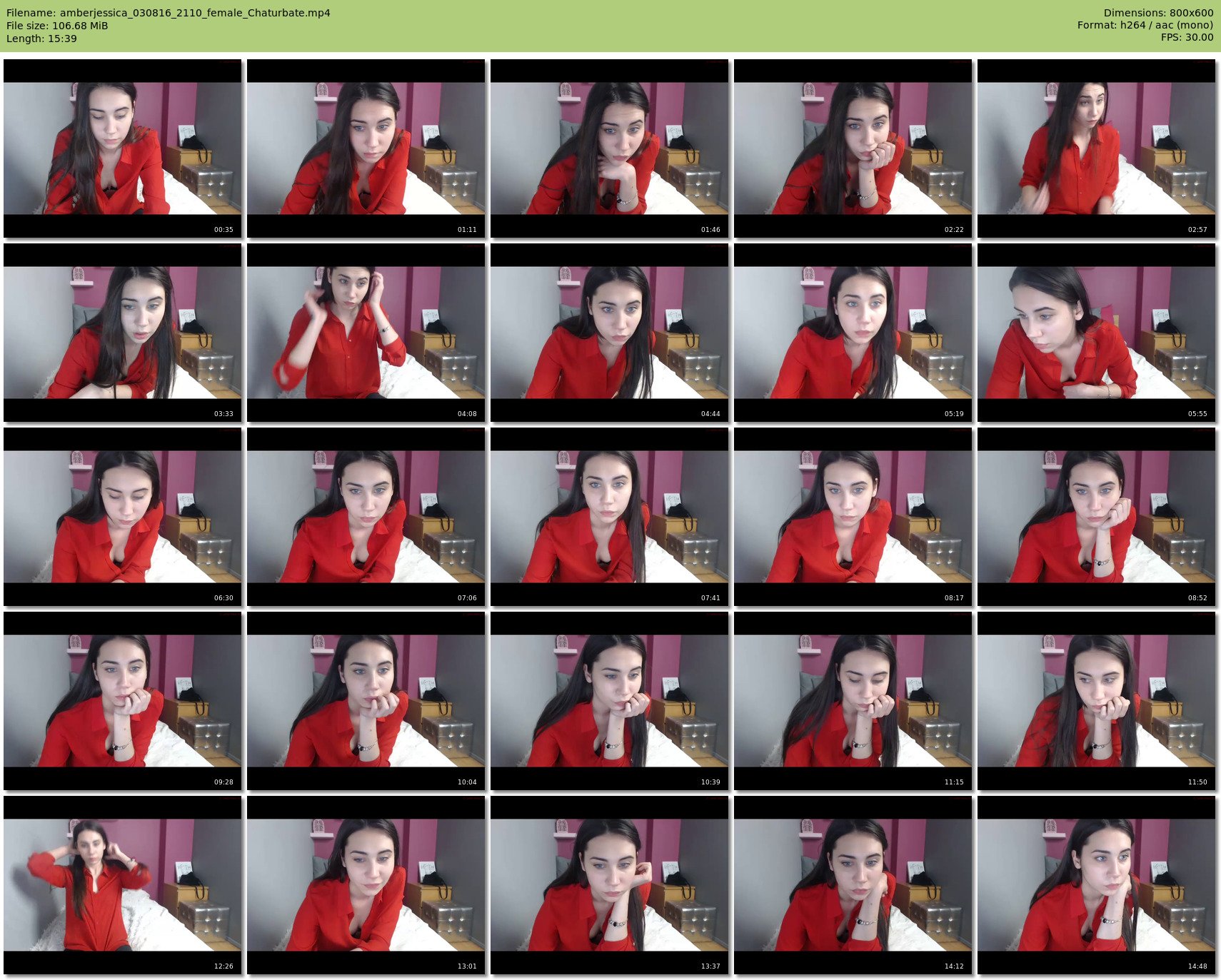Click the thumbnail marked 10:39

click(610, 701)
